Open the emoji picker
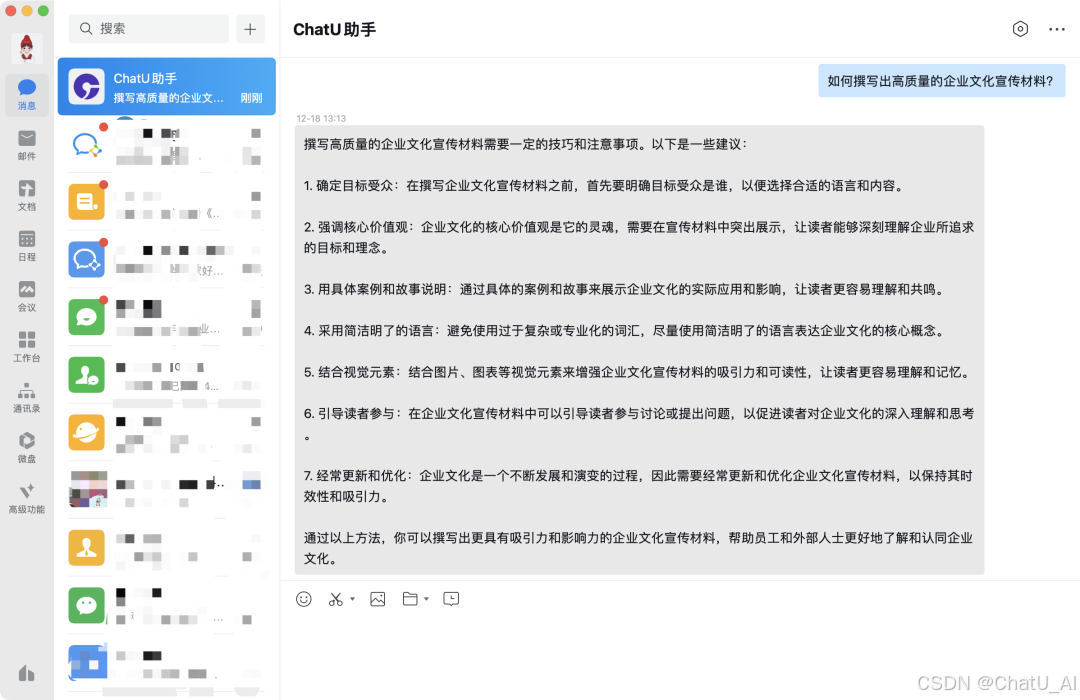This screenshot has width=1080, height=700. [304, 599]
